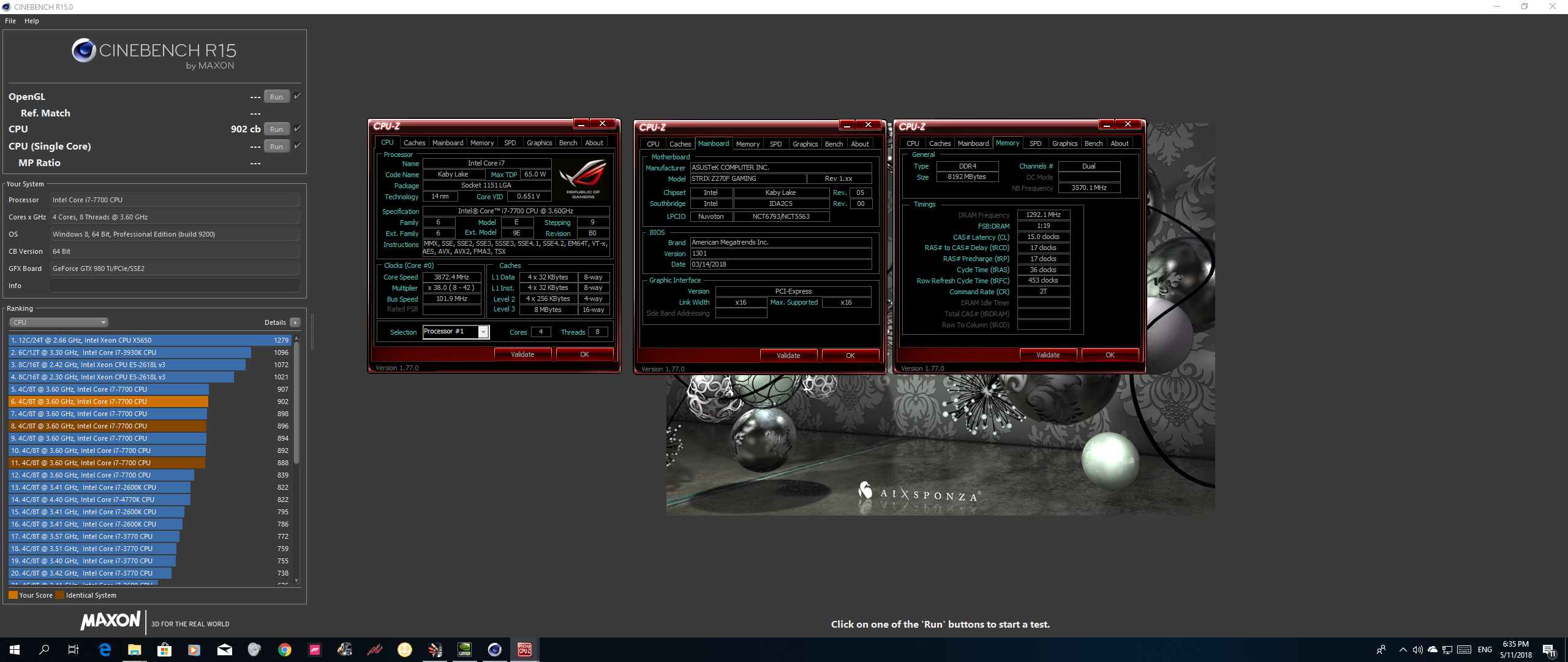Open the People icon on the taskbar
Viewport: 1568px width, 662px height.
(1381, 650)
